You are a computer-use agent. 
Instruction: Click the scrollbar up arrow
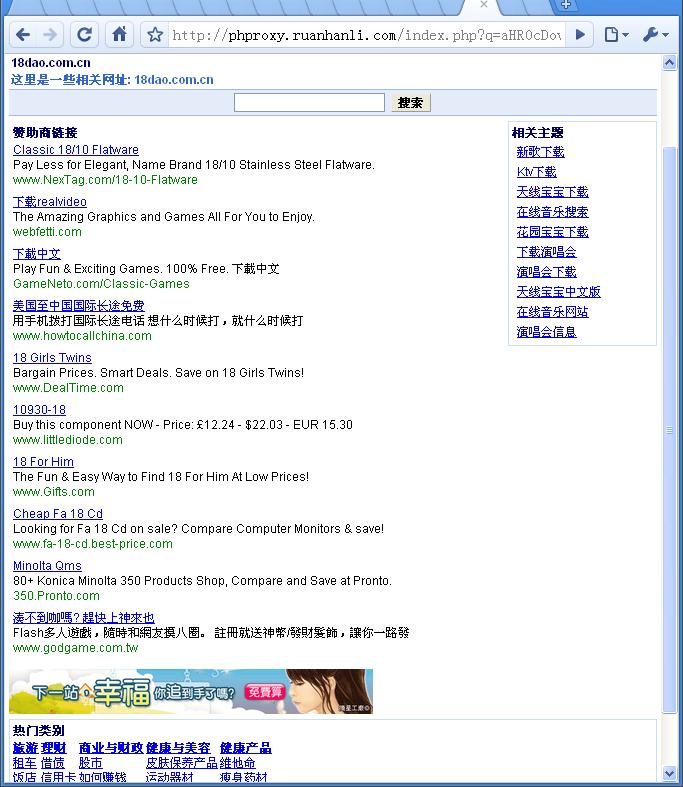pyautogui.click(x=669, y=62)
